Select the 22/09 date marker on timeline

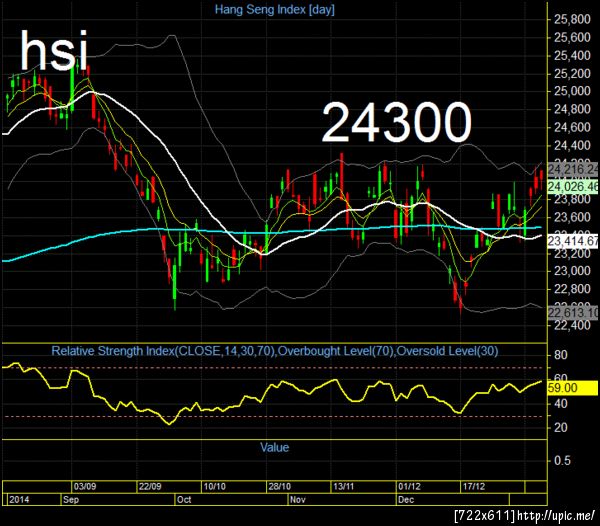coord(150,487)
